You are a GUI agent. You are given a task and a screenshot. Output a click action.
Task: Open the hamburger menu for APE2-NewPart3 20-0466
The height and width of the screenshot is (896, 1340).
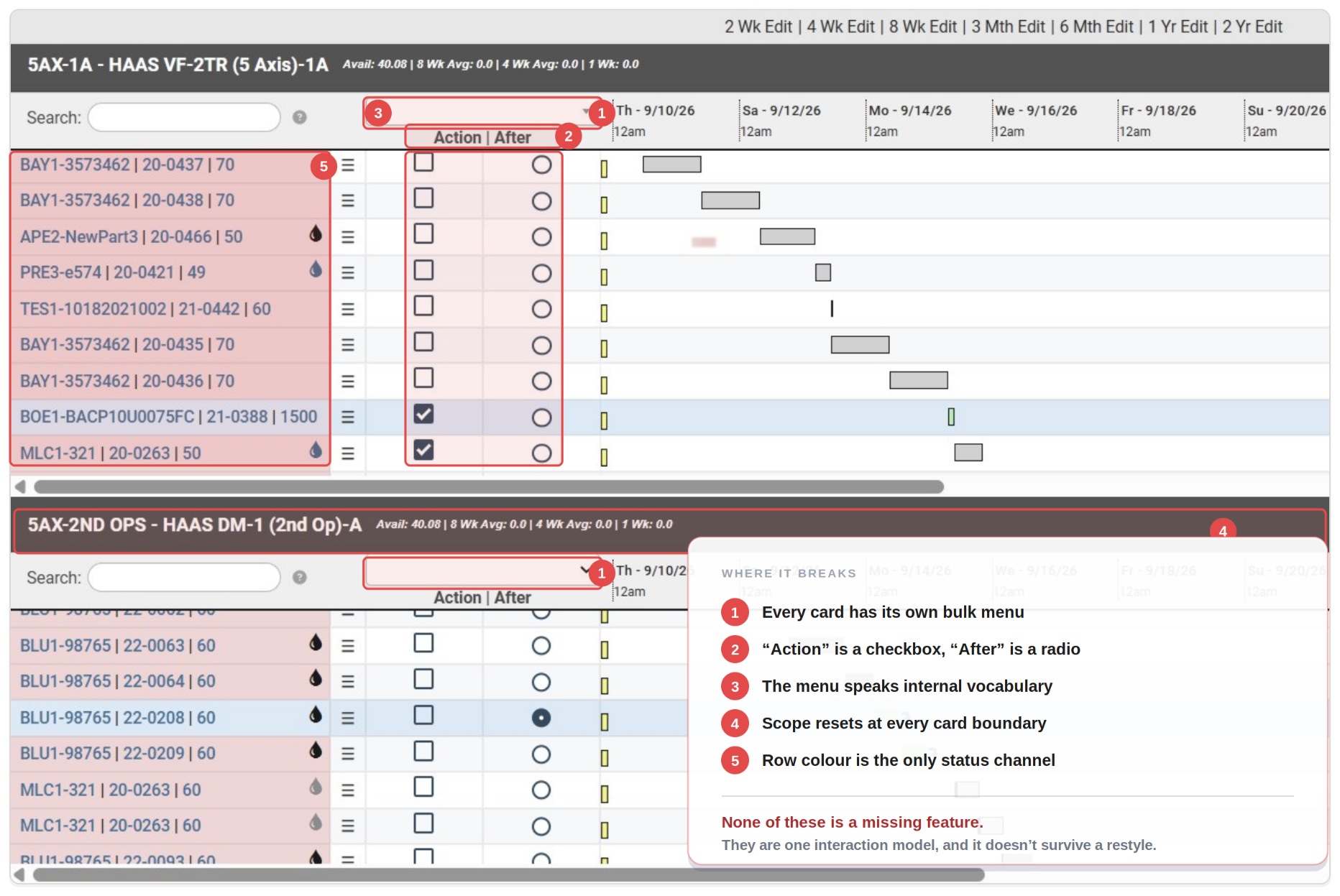(x=348, y=237)
